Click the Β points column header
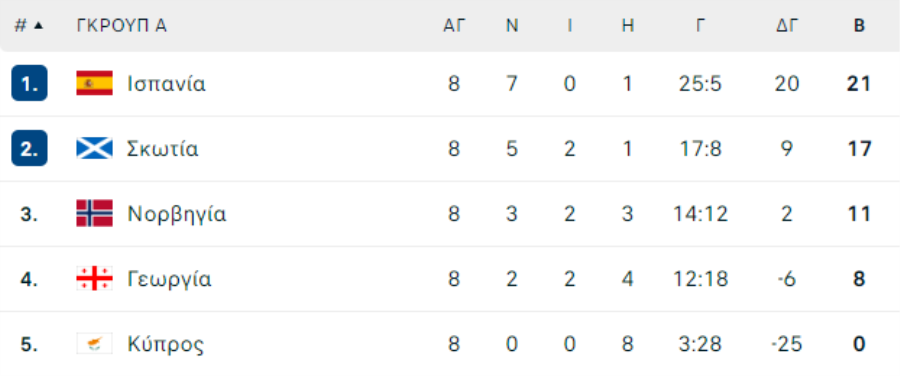This screenshot has height=376, width=900. point(859,26)
